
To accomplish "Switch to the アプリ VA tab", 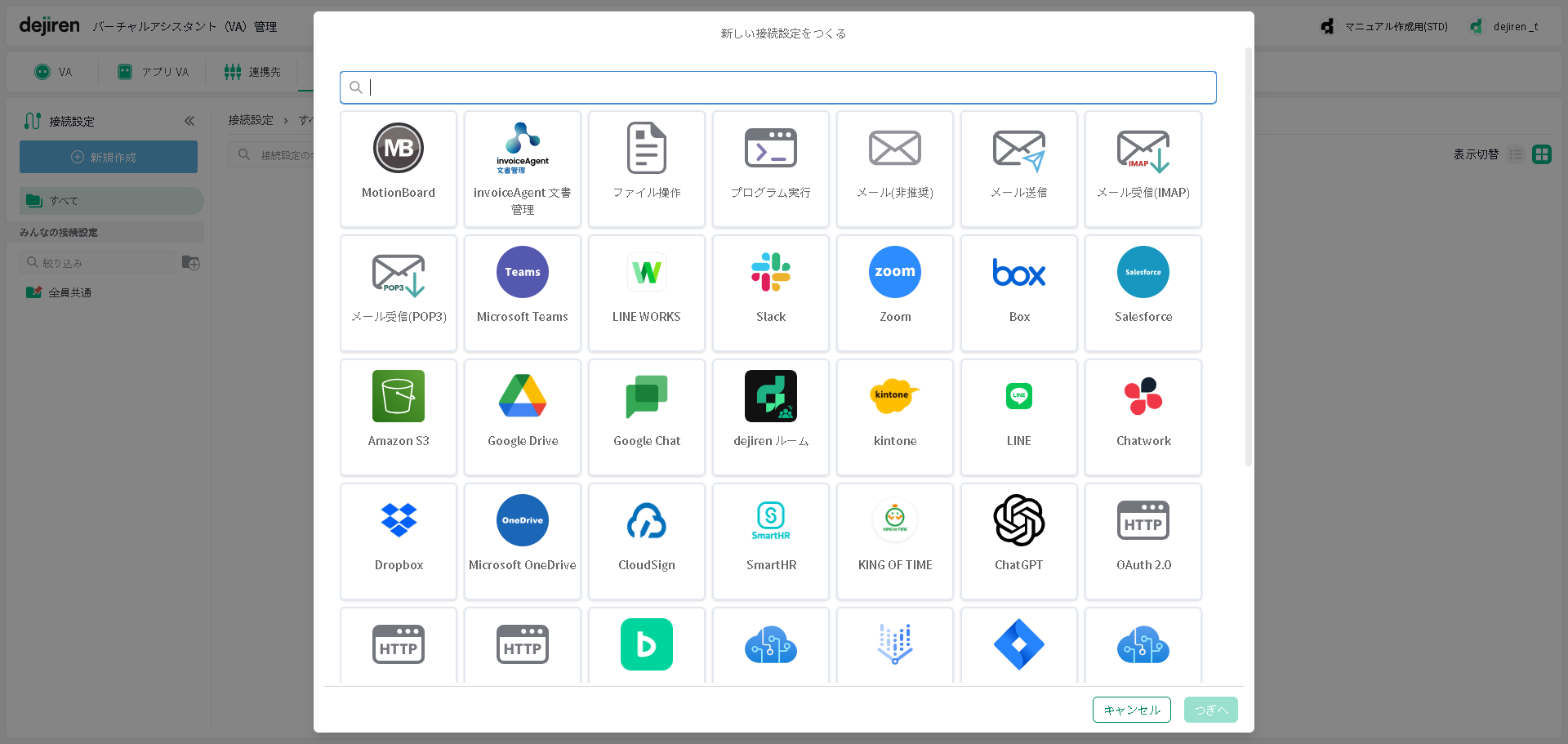I will point(154,72).
